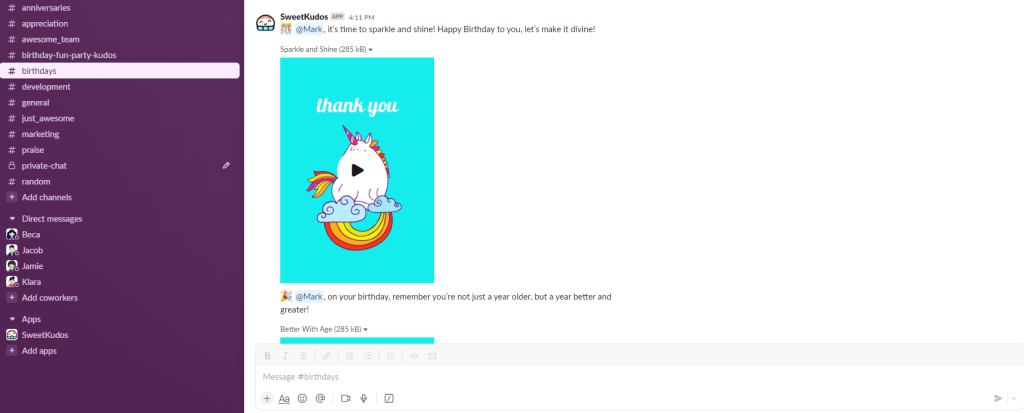Click the bold formatting icon
Viewport: 1024px width, 413px height.
click(x=267, y=356)
